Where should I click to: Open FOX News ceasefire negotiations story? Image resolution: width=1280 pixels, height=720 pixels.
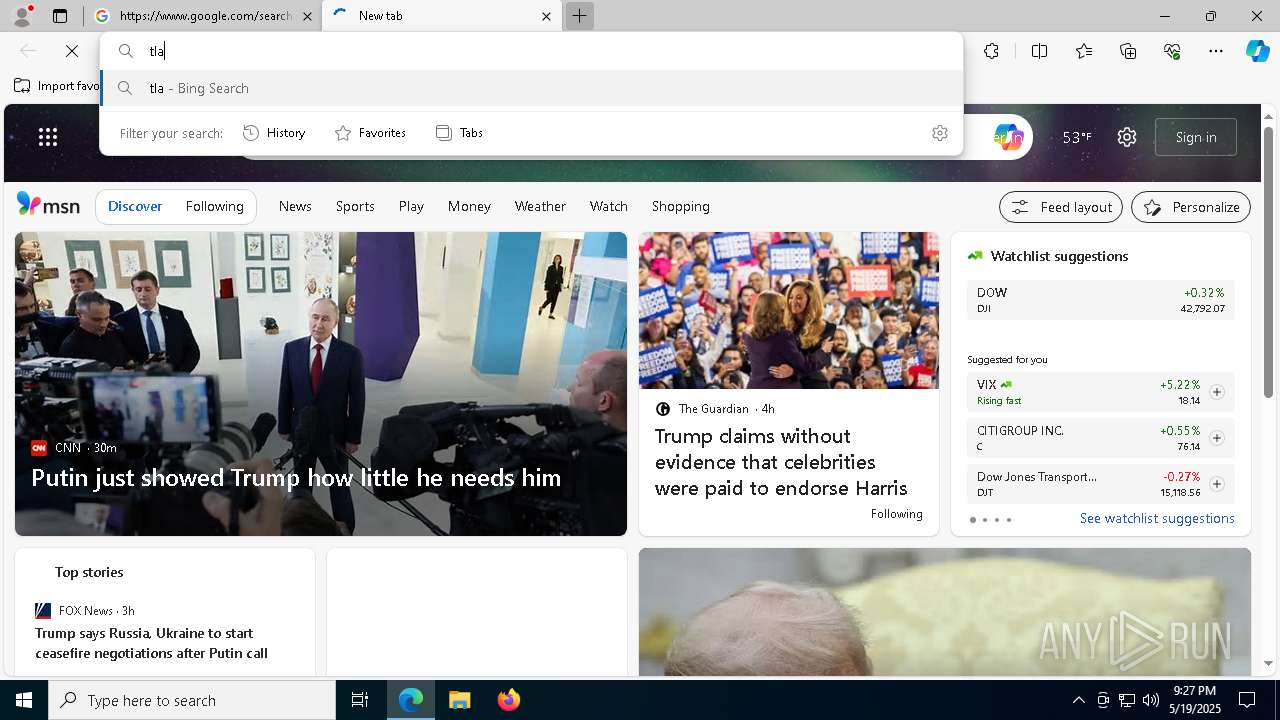point(151,643)
